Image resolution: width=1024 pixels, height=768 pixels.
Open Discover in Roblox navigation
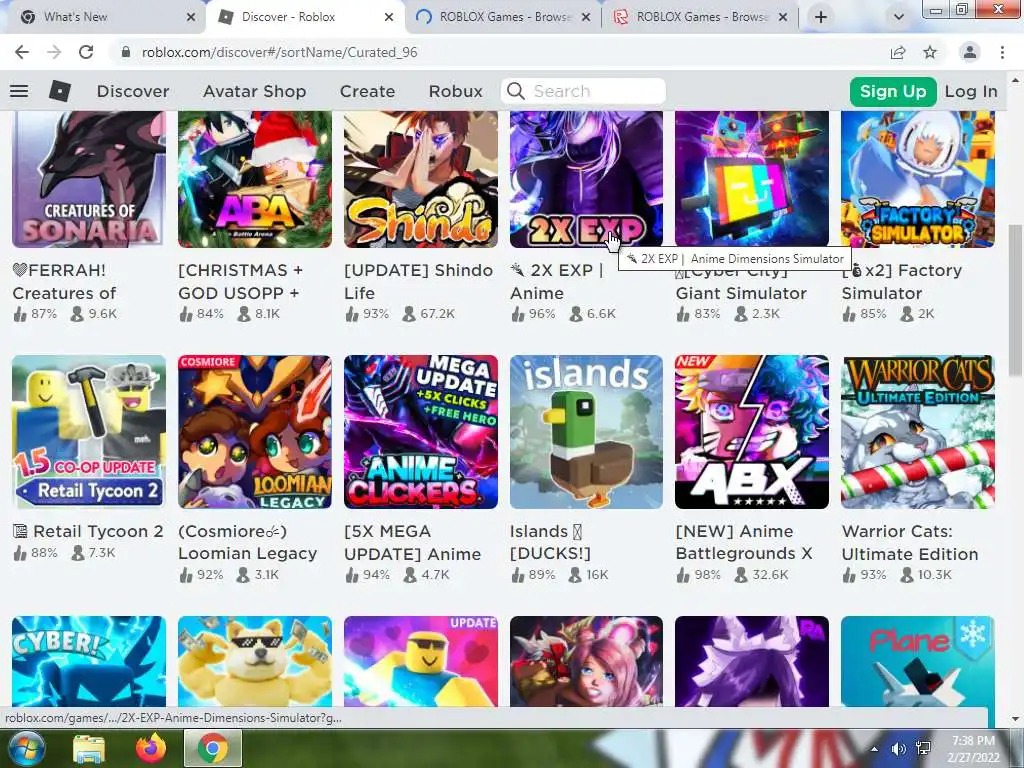(133, 91)
